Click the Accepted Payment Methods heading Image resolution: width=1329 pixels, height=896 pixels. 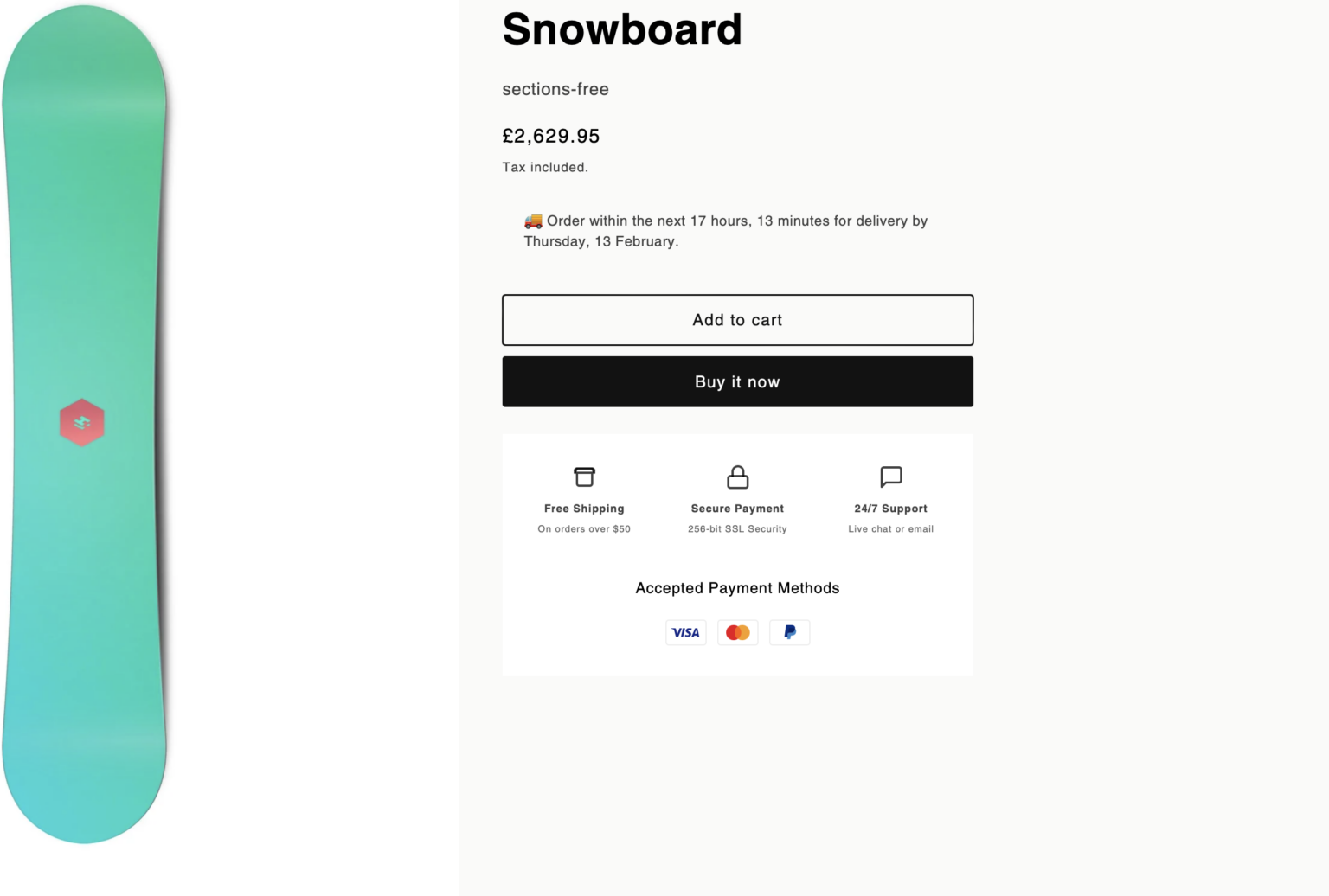tap(737, 588)
